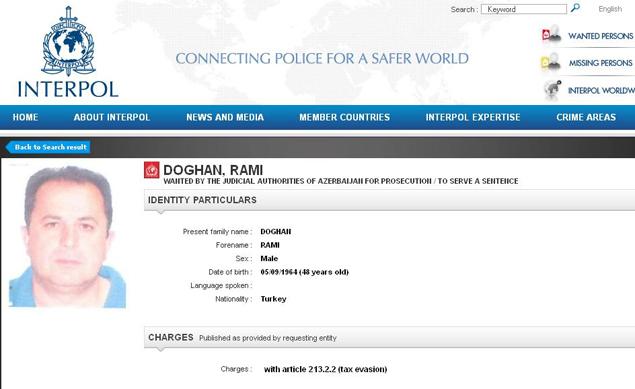Screen dimensions: 635x389
Task: Open the INTERPOL WORLDWIDE link
Action: coord(601,91)
